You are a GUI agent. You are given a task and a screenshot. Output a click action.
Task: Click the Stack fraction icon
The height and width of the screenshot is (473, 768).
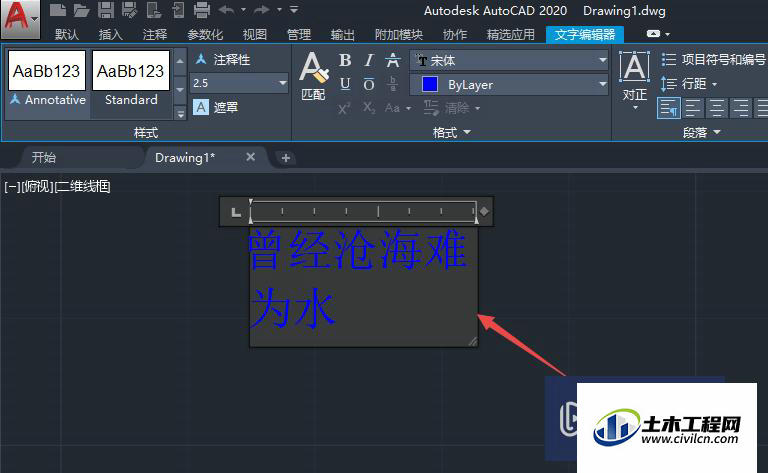pos(393,84)
